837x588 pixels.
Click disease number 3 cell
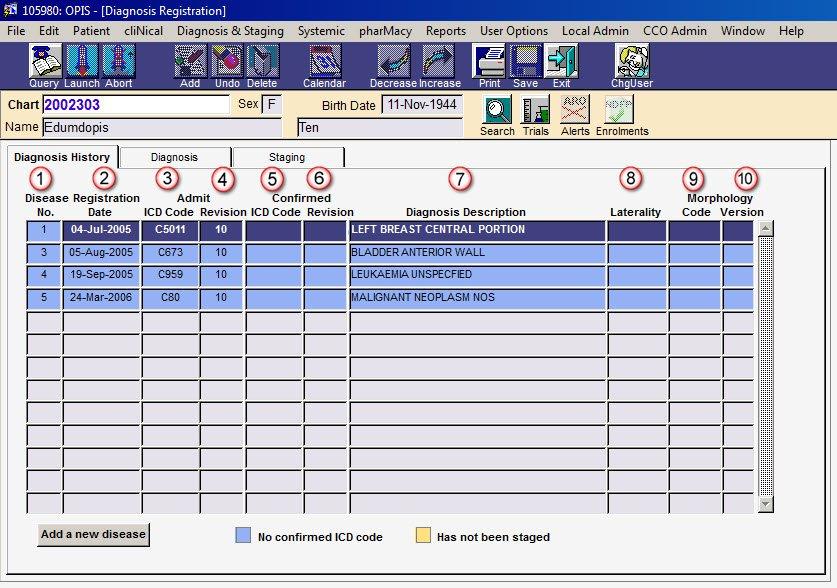[x=44, y=253]
